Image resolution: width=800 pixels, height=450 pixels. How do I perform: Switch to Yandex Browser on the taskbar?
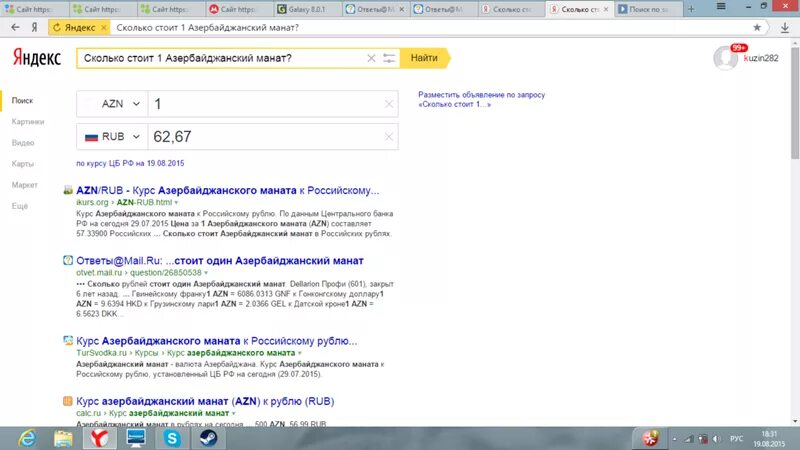tap(99, 438)
